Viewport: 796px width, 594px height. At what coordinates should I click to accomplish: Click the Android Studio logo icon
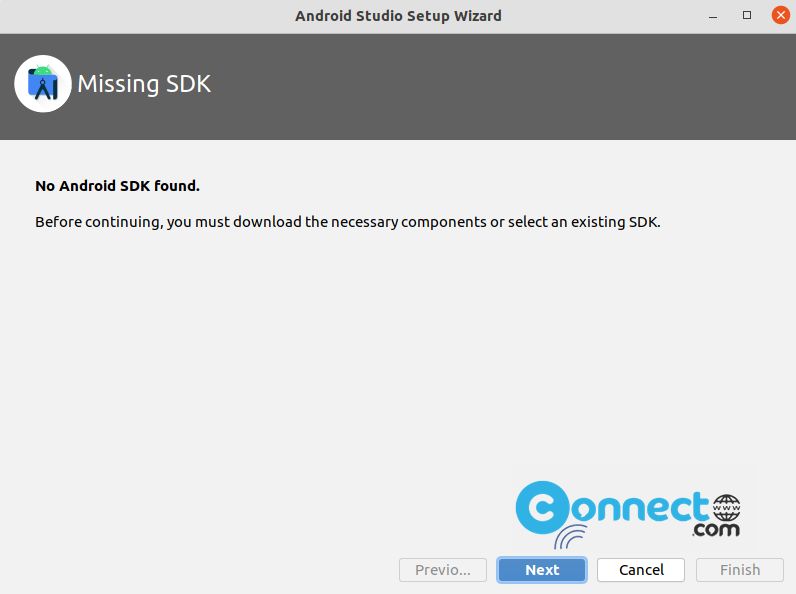tap(43, 84)
